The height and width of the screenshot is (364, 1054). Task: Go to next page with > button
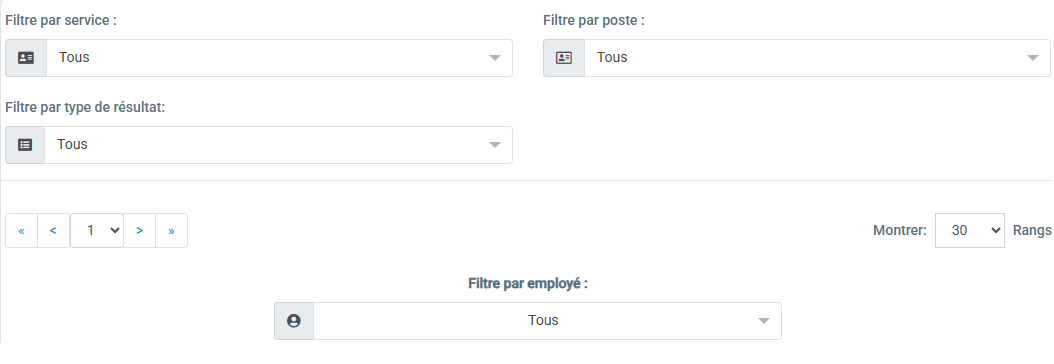click(x=139, y=230)
